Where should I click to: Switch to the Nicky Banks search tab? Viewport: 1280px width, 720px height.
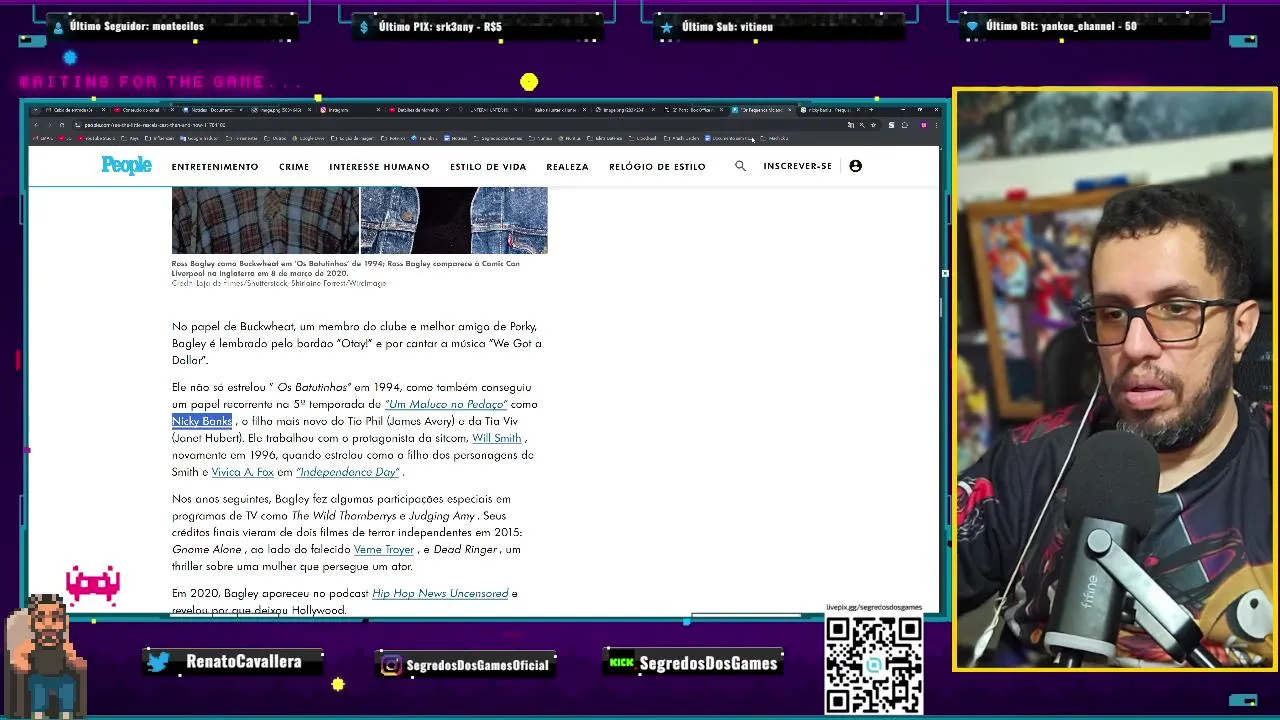(832, 110)
